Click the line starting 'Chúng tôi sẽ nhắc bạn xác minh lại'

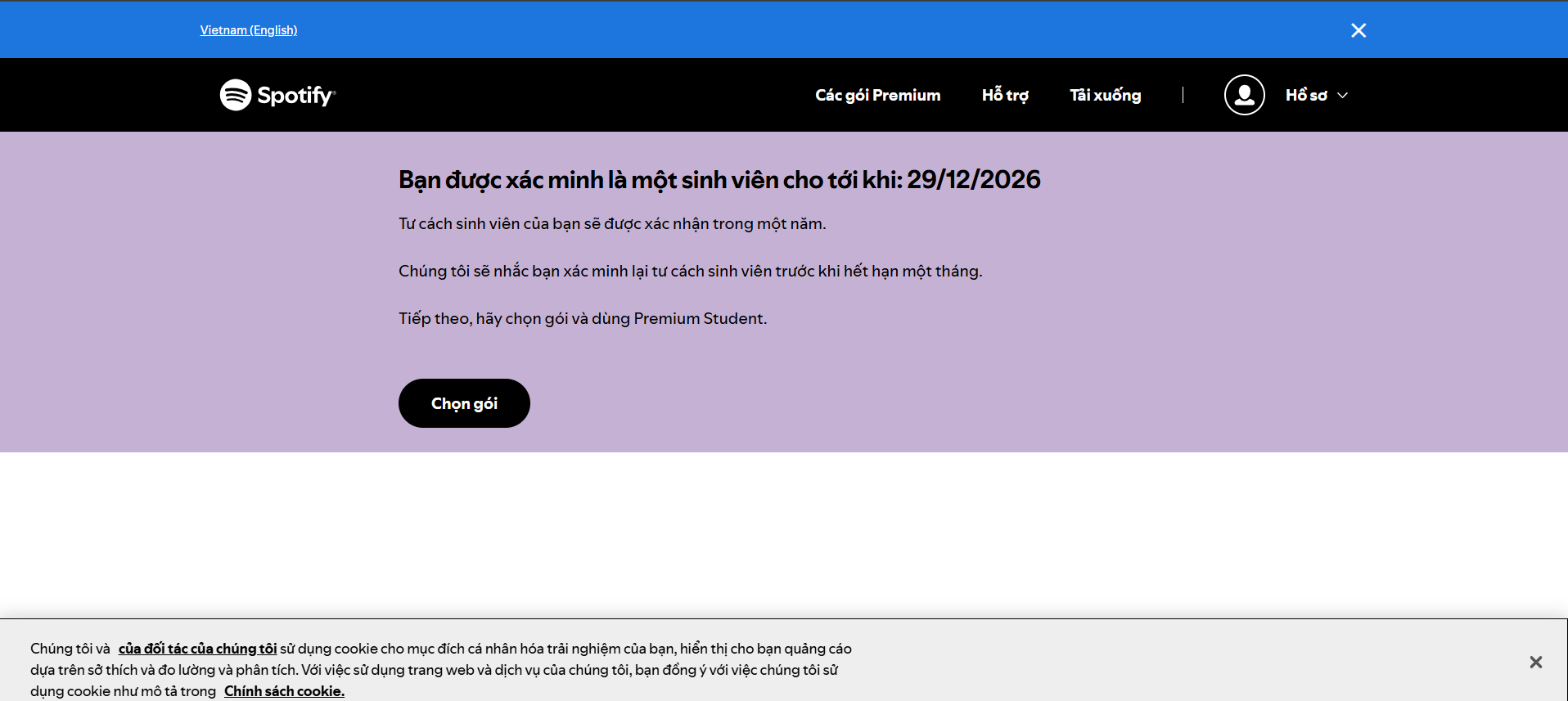click(690, 271)
